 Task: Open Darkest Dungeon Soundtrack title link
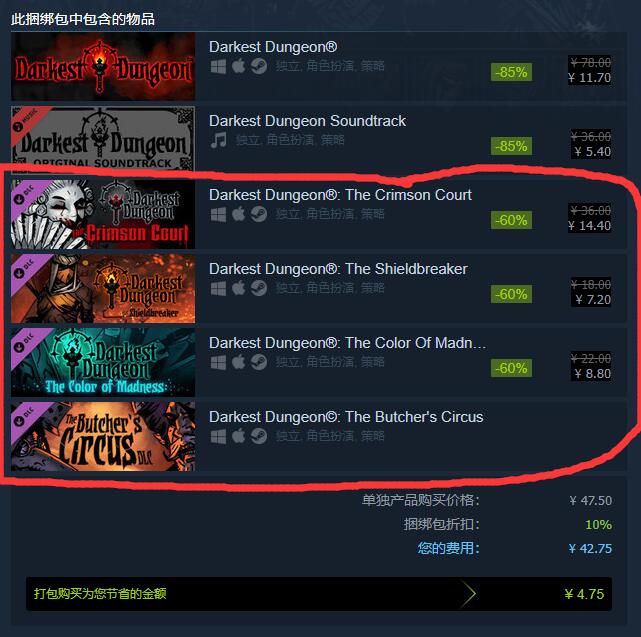pyautogui.click(x=307, y=121)
